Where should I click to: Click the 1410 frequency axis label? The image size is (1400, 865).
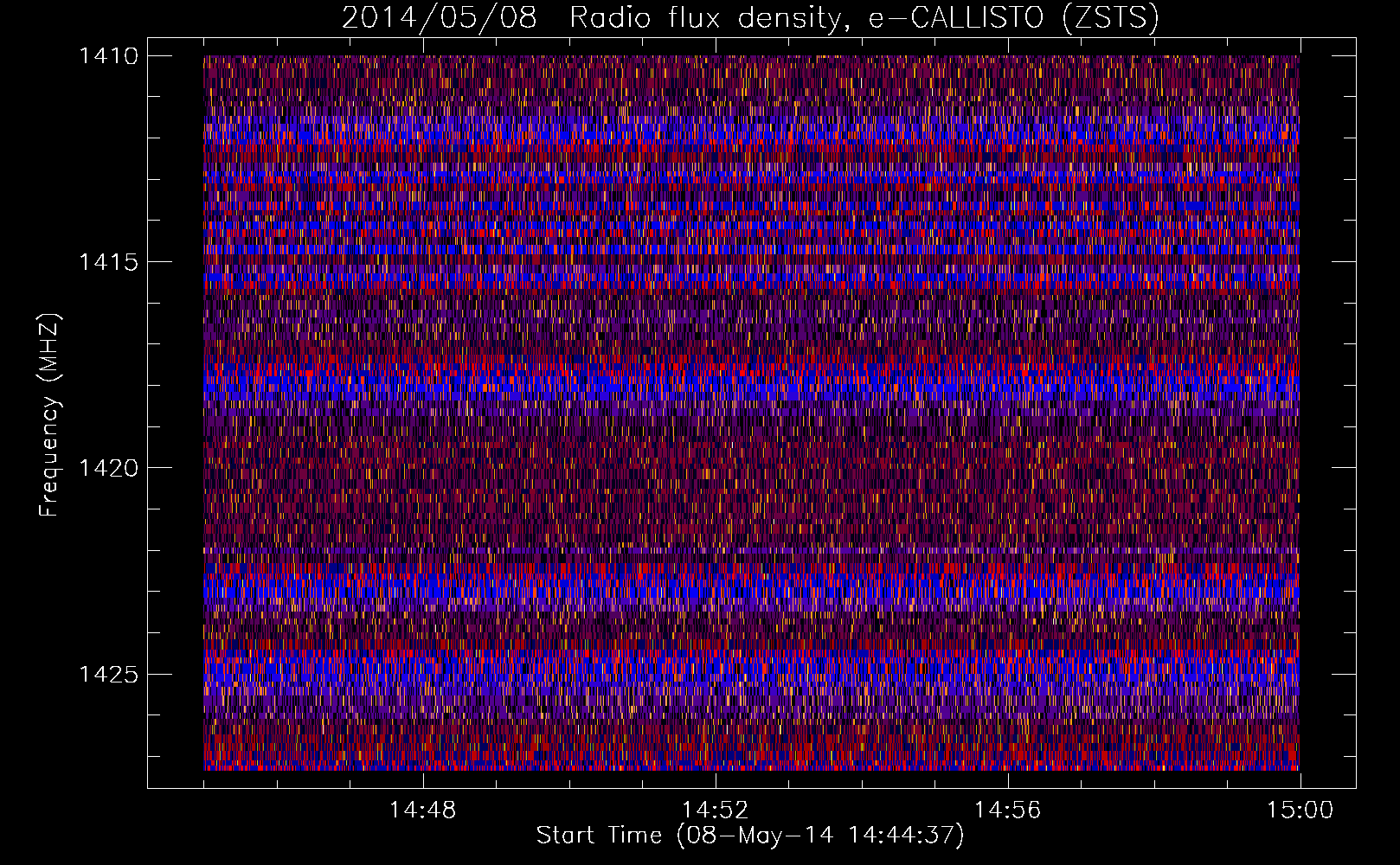tap(108, 56)
